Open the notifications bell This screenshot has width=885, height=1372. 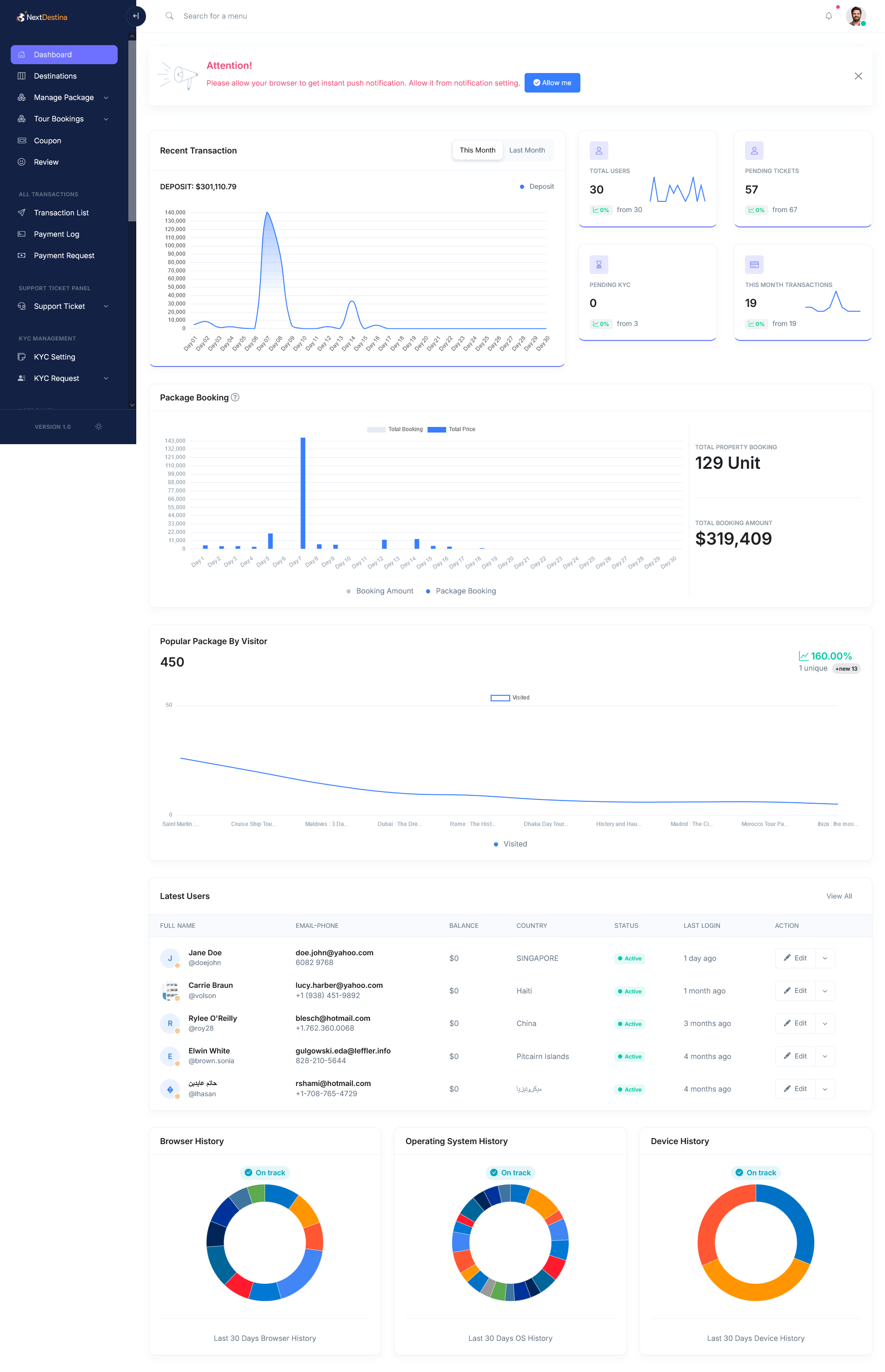tap(828, 16)
